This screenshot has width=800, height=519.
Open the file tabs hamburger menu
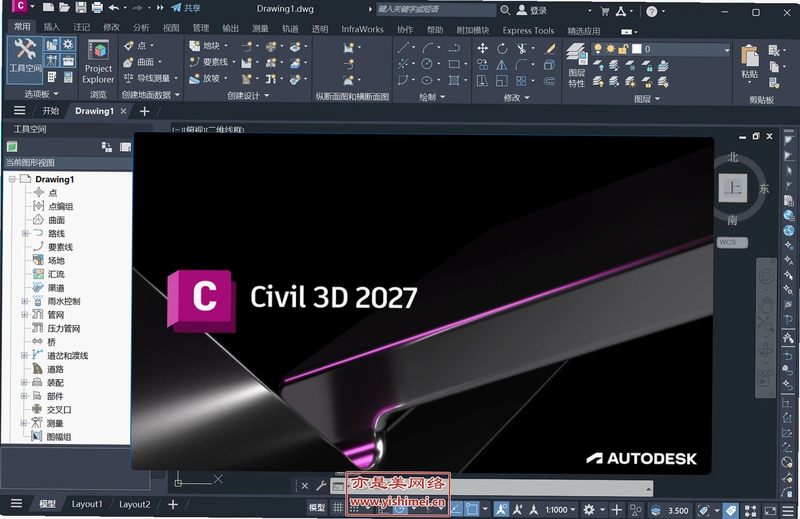click(x=19, y=110)
